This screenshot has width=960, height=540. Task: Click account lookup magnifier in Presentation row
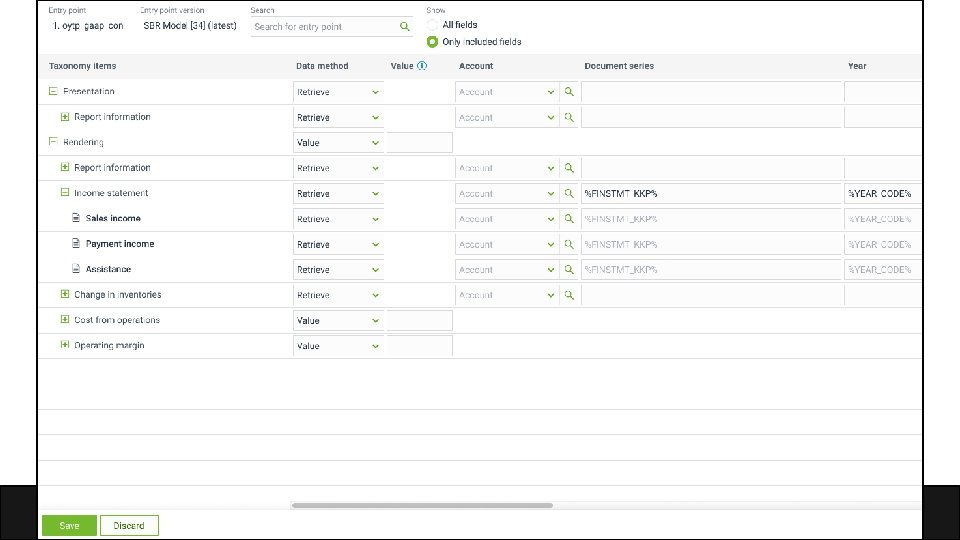(x=568, y=92)
